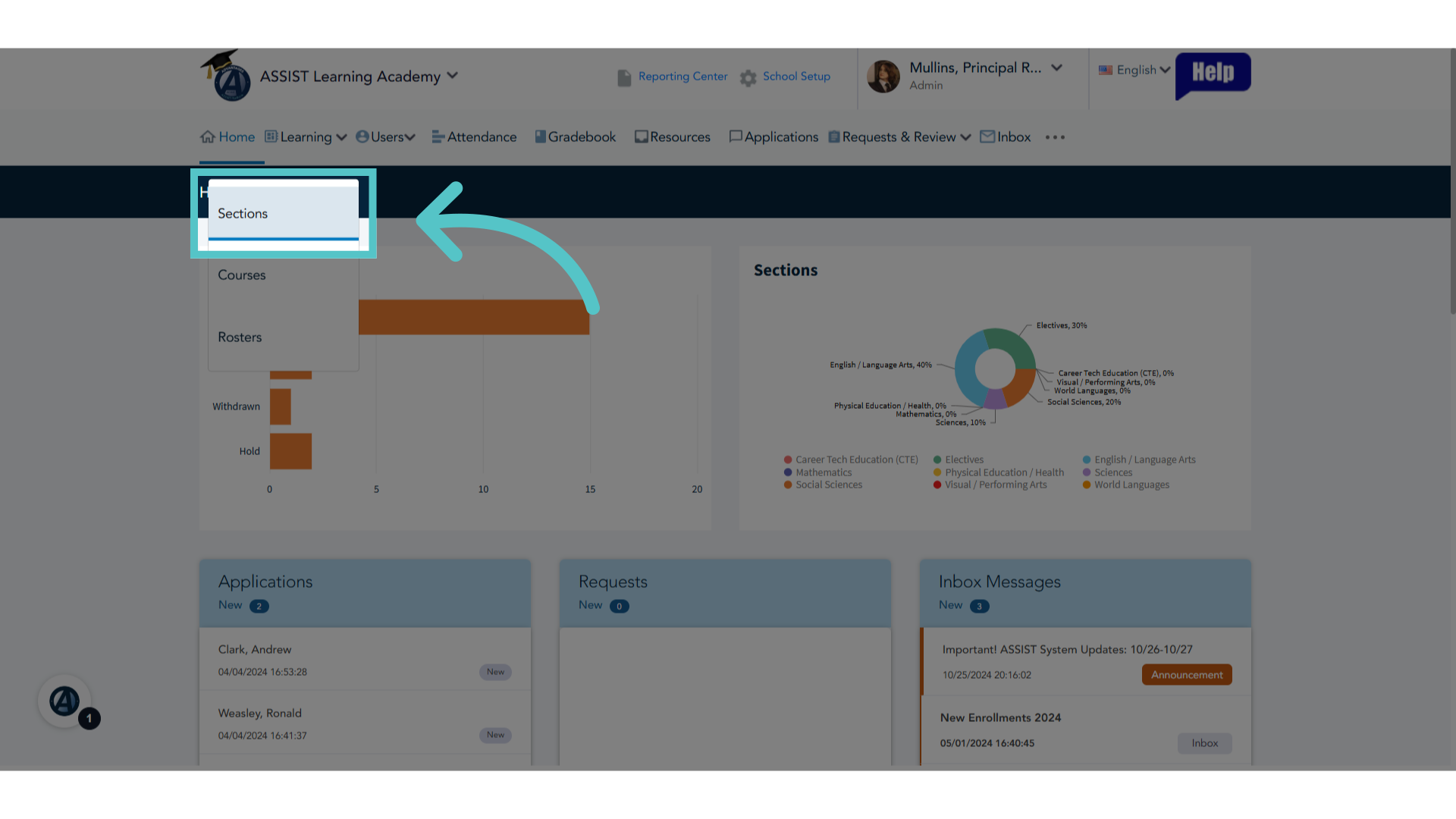Open the Reporting Center document icon
1456x819 pixels.
pyautogui.click(x=624, y=78)
